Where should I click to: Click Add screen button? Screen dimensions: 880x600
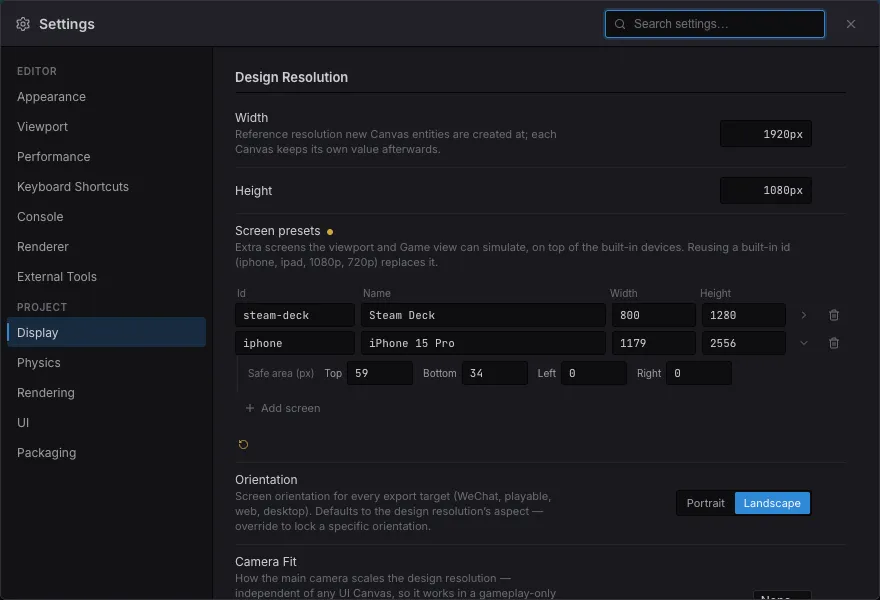(283, 408)
